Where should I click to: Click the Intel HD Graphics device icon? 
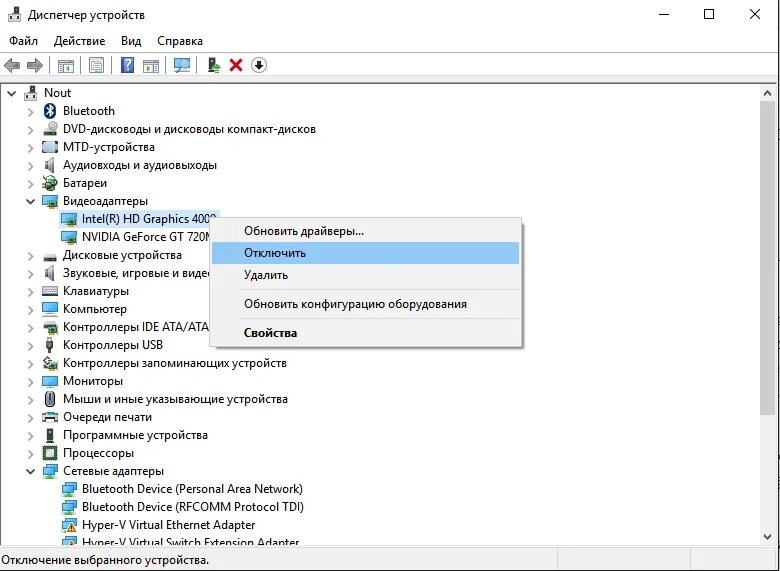coord(69,219)
